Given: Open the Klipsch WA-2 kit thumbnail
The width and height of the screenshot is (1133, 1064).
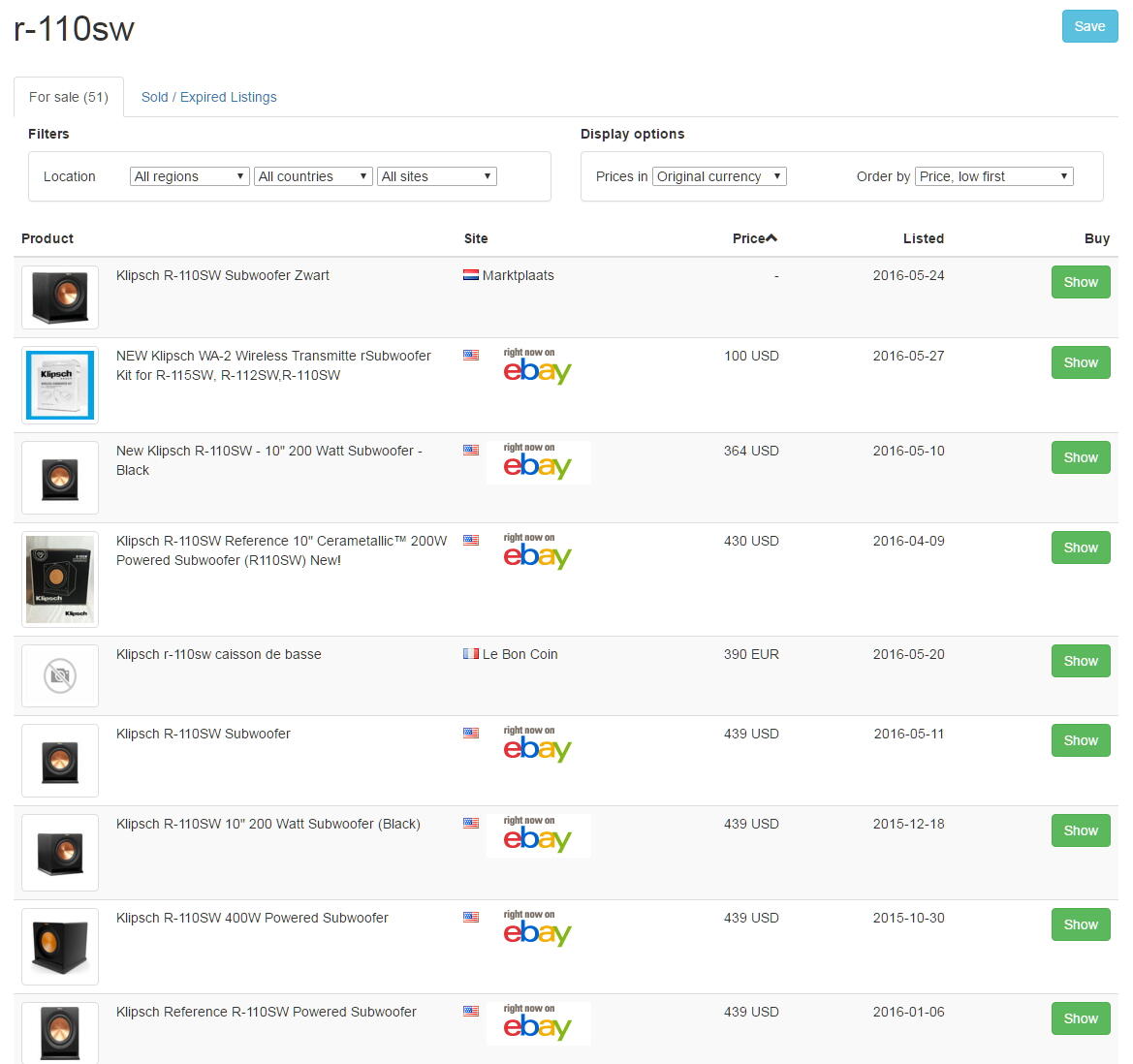Looking at the screenshot, I should pos(60,385).
